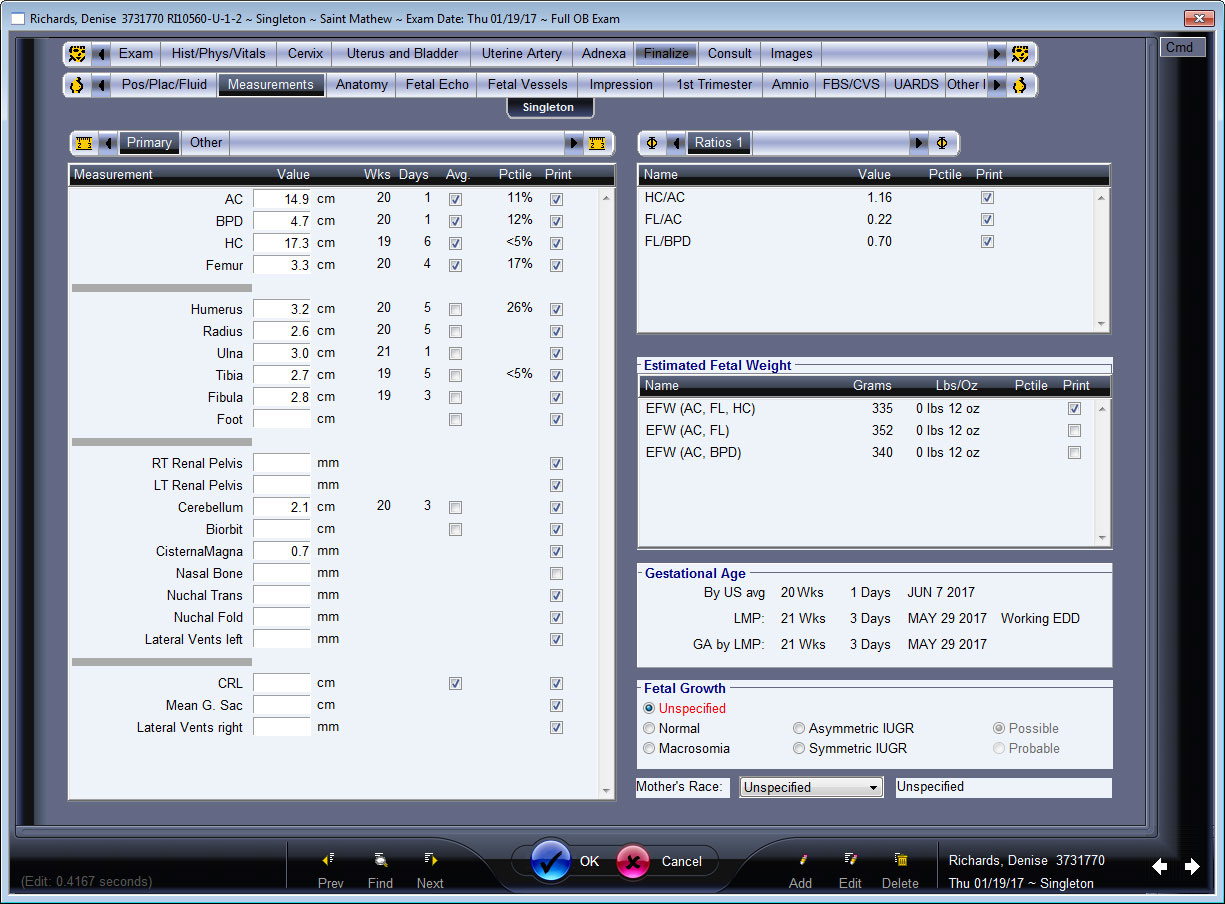The image size is (1225, 904).
Task: Open the Fetal Echo tab
Action: (x=437, y=85)
